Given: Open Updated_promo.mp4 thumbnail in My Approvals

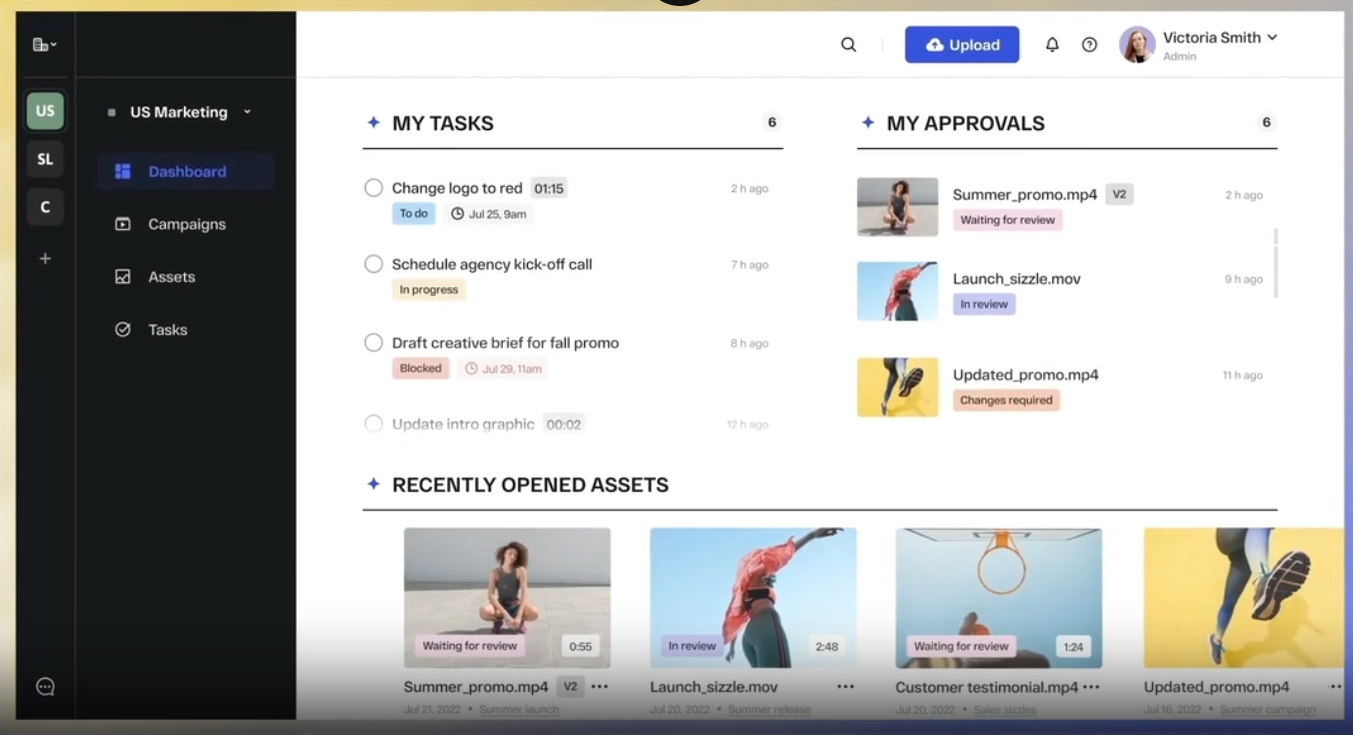Looking at the screenshot, I should point(897,387).
